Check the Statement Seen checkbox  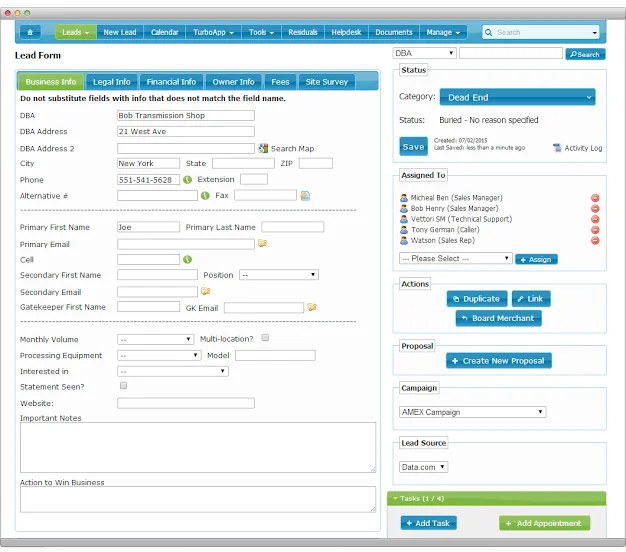point(123,386)
